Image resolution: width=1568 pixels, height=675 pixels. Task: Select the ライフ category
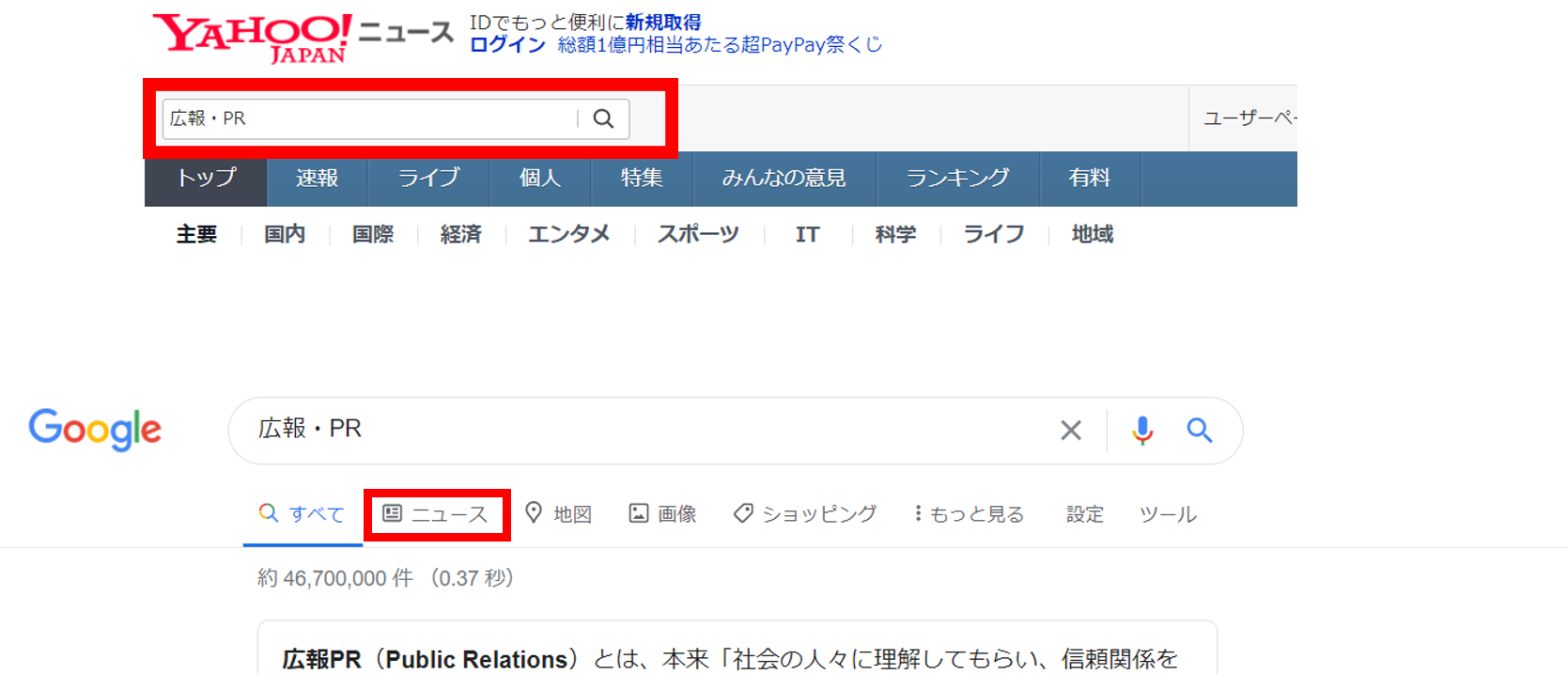(x=994, y=234)
